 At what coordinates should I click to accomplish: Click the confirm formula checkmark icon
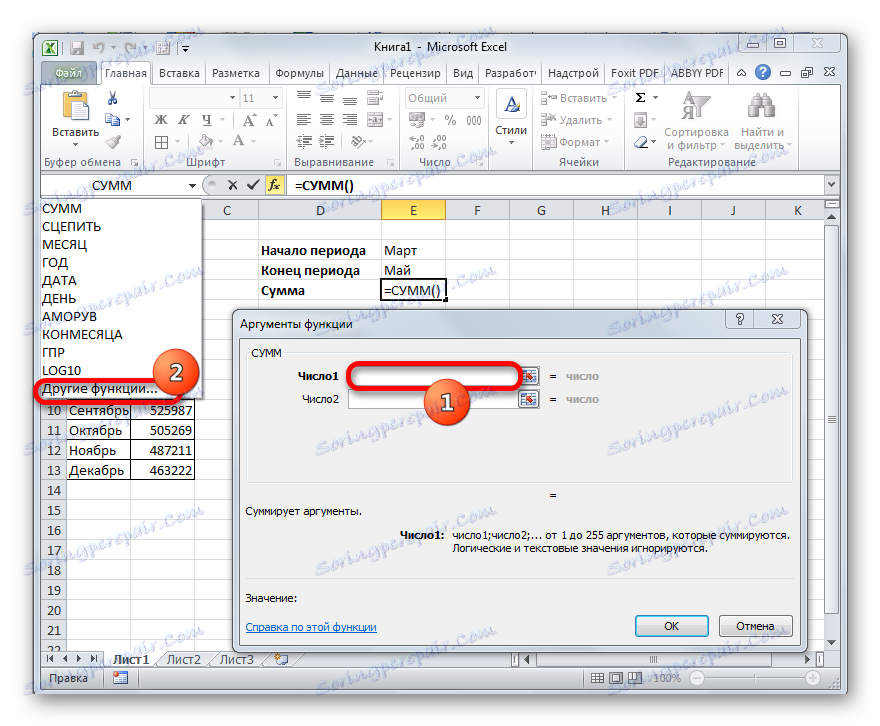coord(253,185)
